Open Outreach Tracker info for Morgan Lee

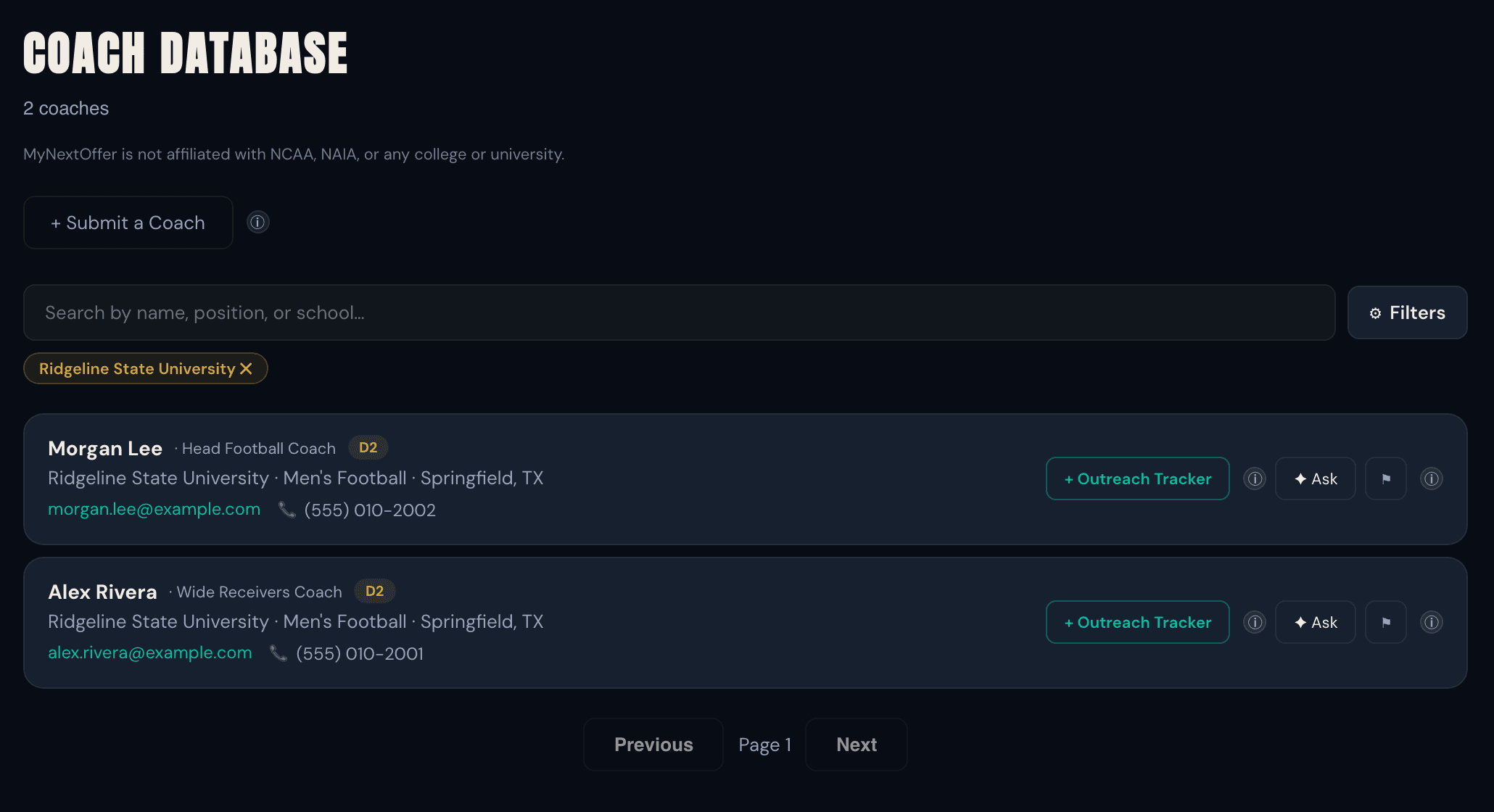pos(1255,478)
